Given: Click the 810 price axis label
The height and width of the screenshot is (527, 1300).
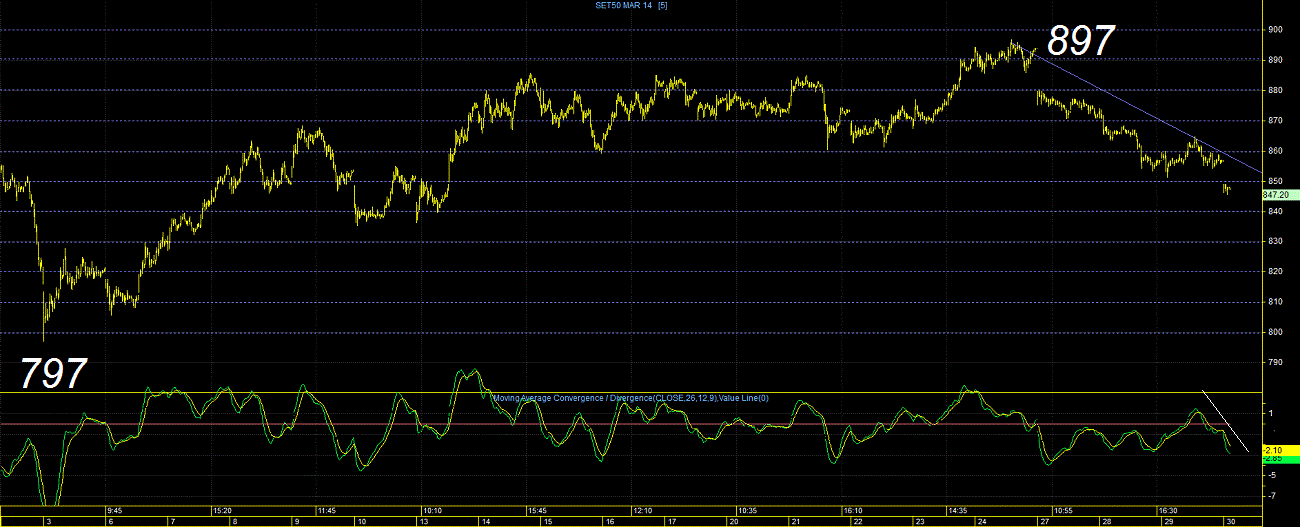Looking at the screenshot, I should (x=1275, y=302).
